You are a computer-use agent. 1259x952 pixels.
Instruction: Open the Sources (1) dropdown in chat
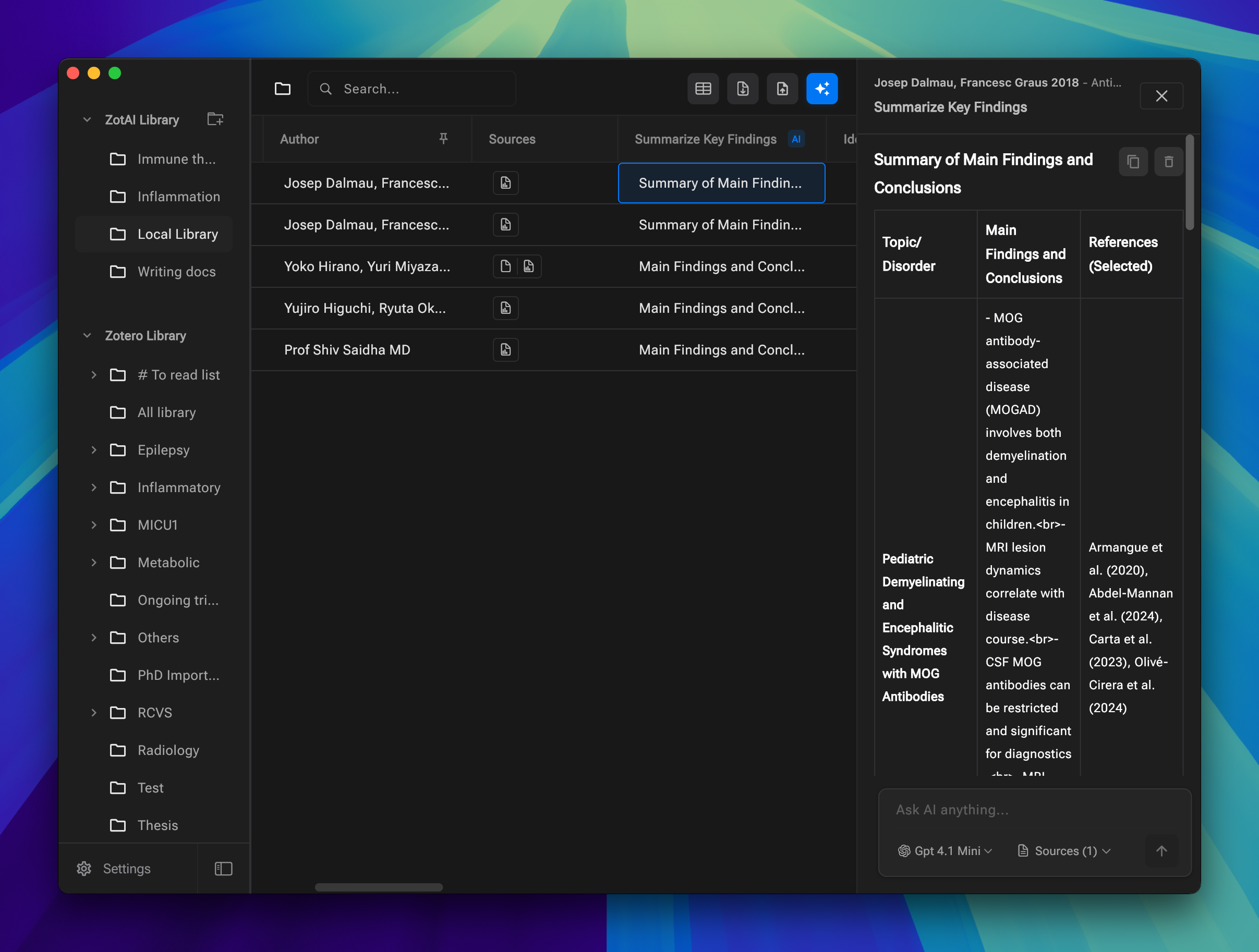coord(1063,851)
